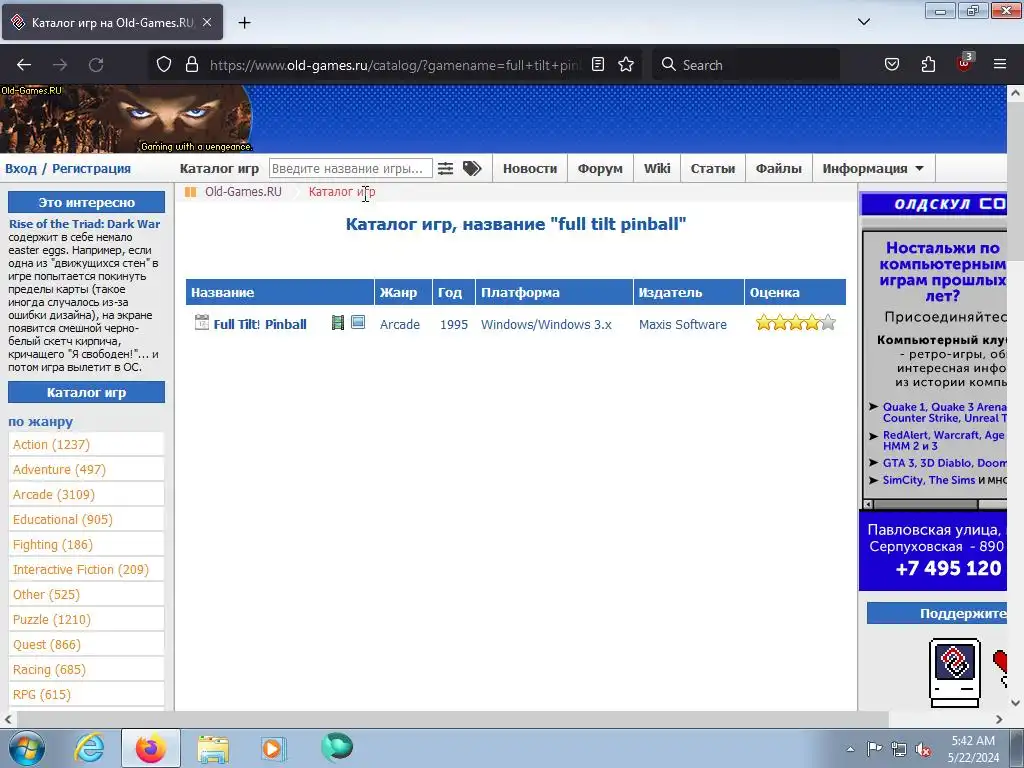This screenshot has height=768, width=1024.
Task: Focus the game name search field
Action: [351, 168]
